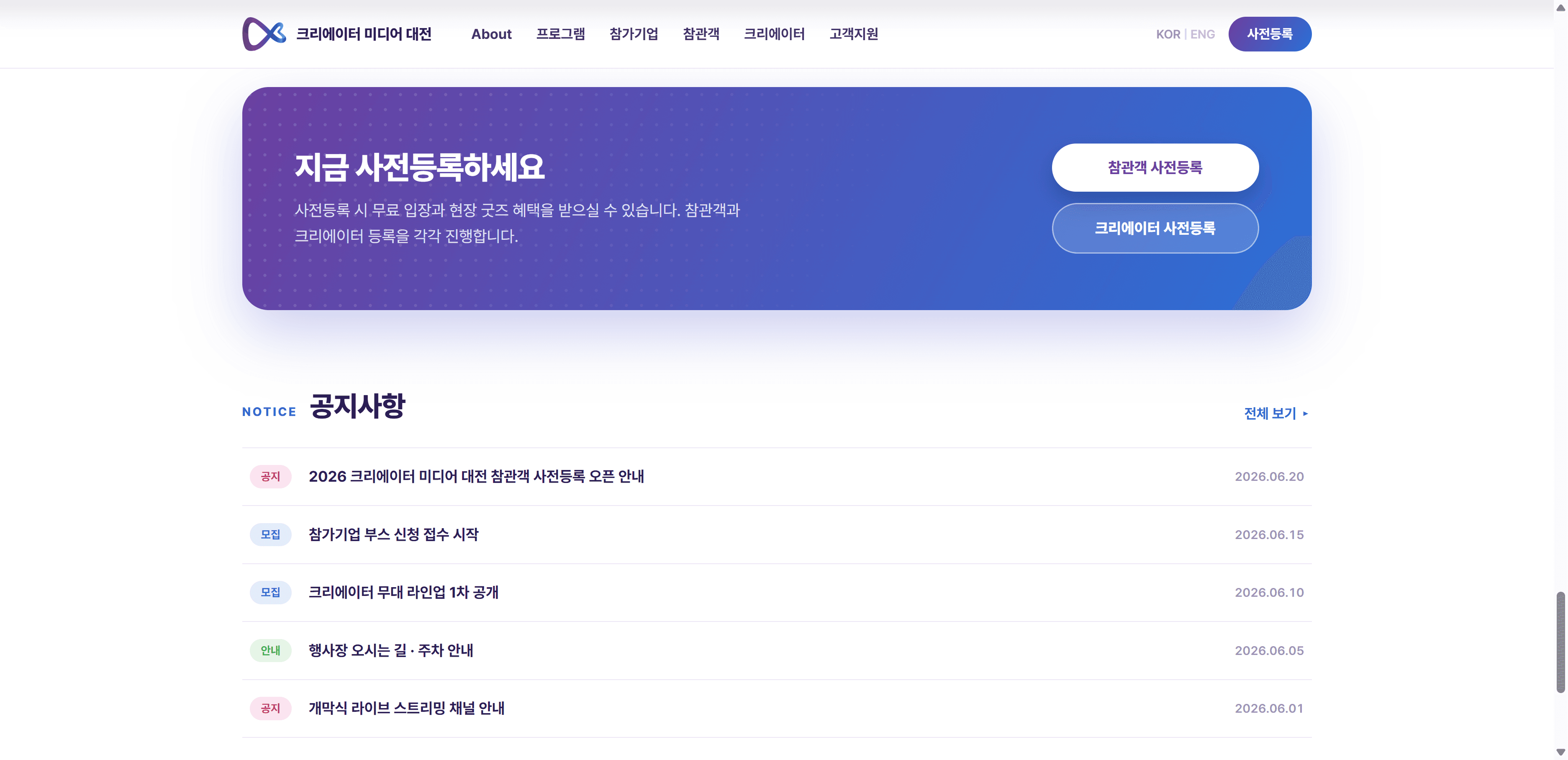Click the 공지사항 section heading
This screenshot has width=1568, height=760.
click(357, 406)
